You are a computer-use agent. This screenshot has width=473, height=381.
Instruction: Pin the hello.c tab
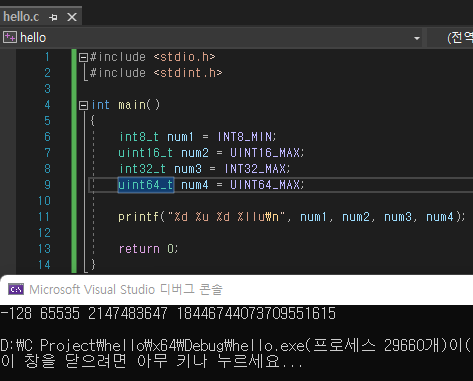(x=53, y=17)
